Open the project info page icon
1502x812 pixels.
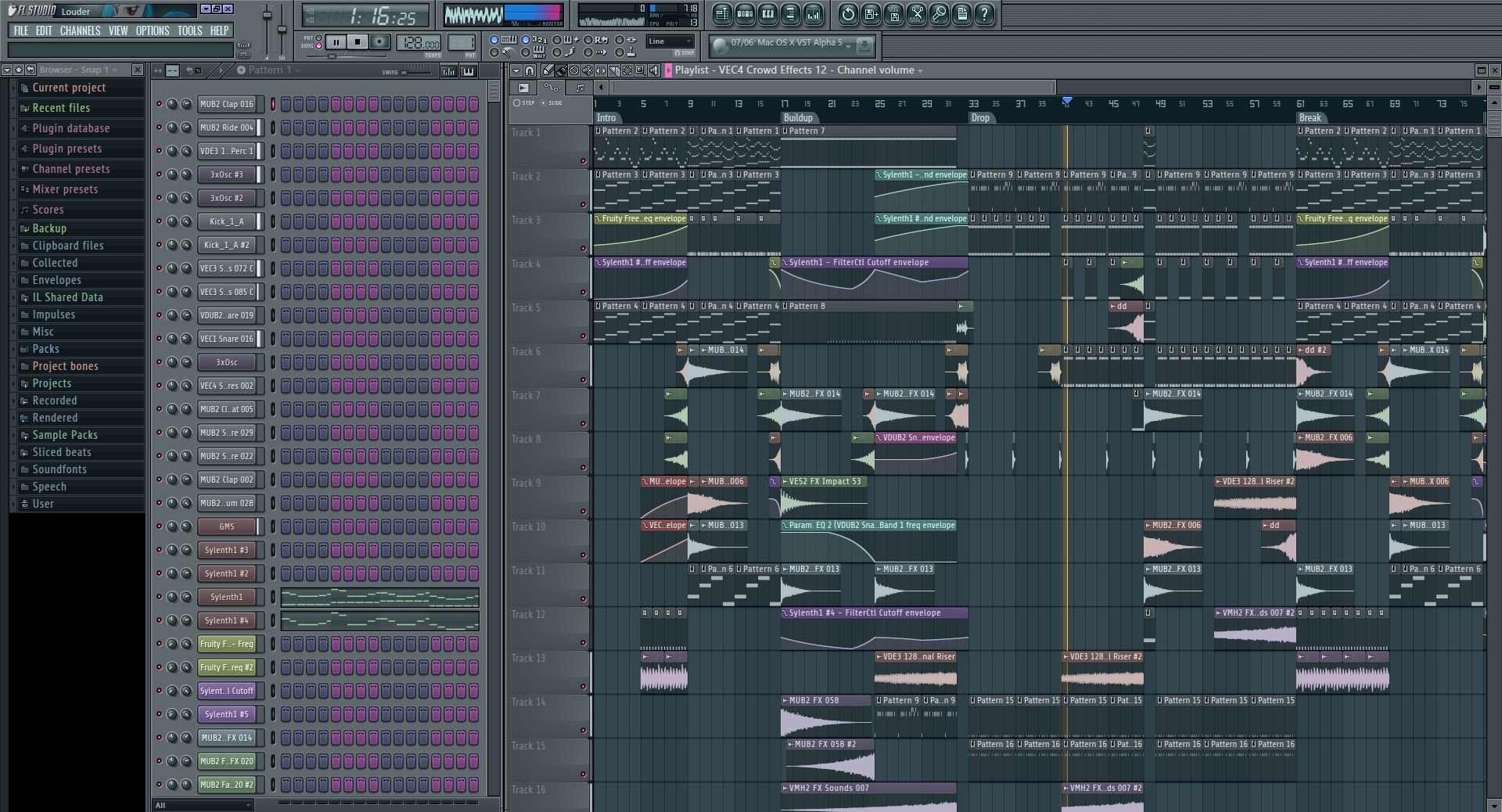[x=961, y=14]
